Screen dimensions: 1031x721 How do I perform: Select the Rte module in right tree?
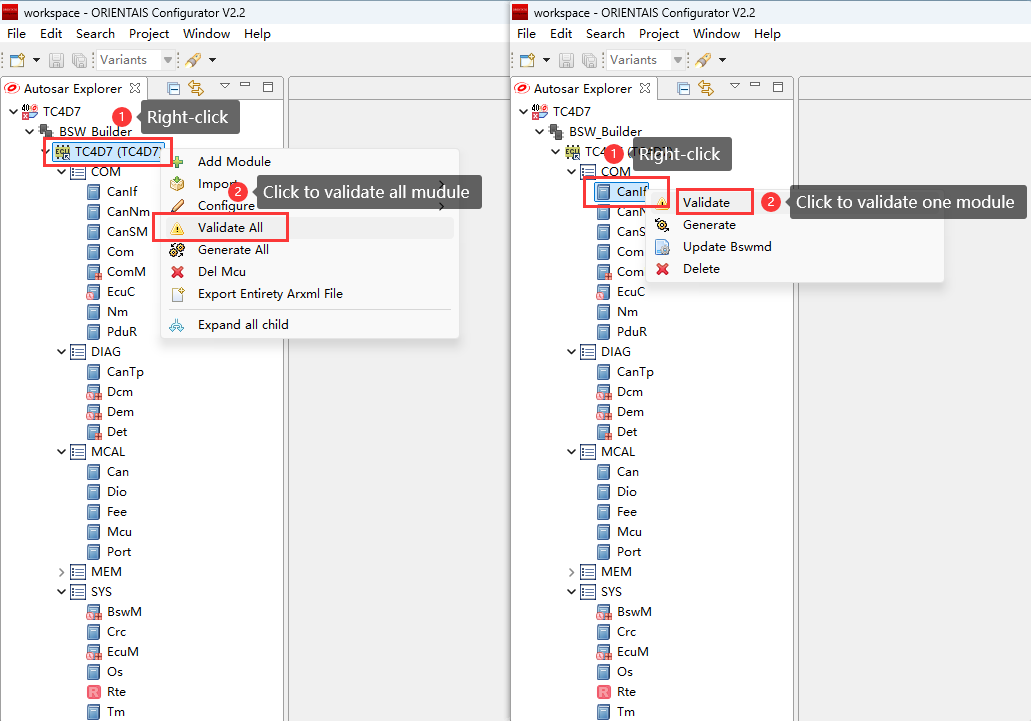pos(625,692)
